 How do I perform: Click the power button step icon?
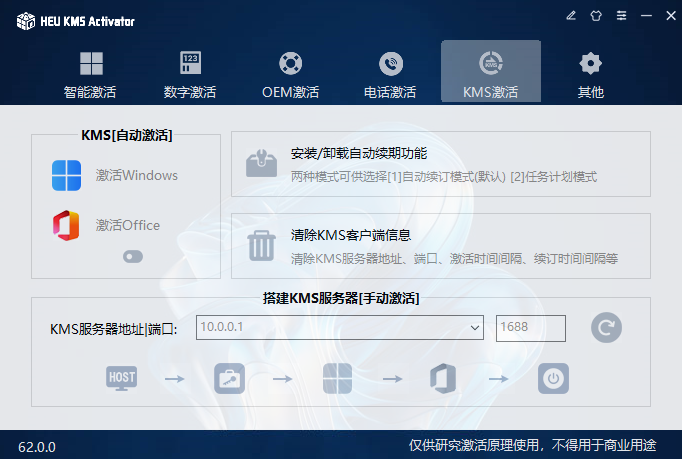(553, 379)
